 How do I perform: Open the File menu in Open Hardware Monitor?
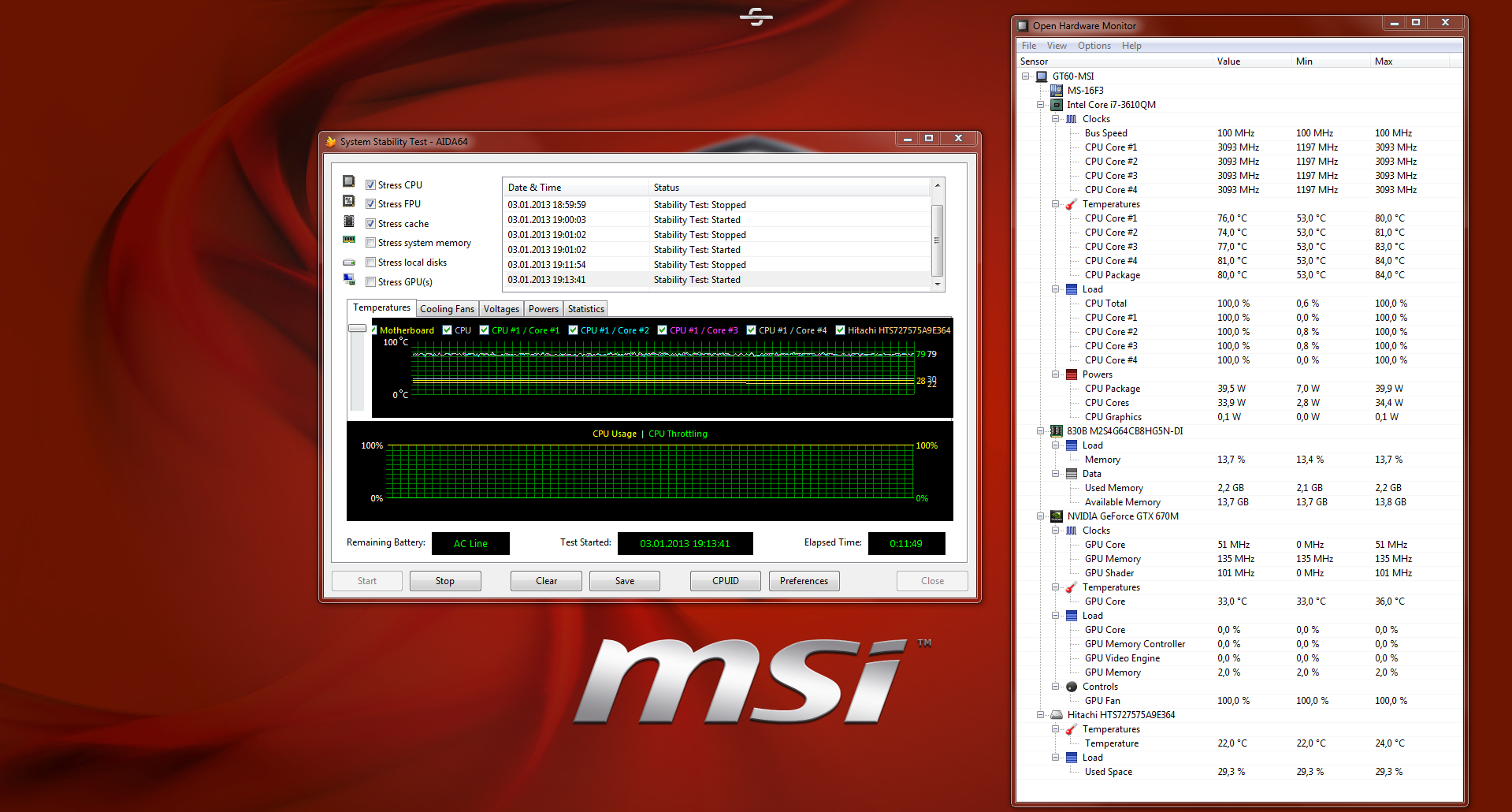pyautogui.click(x=1029, y=46)
